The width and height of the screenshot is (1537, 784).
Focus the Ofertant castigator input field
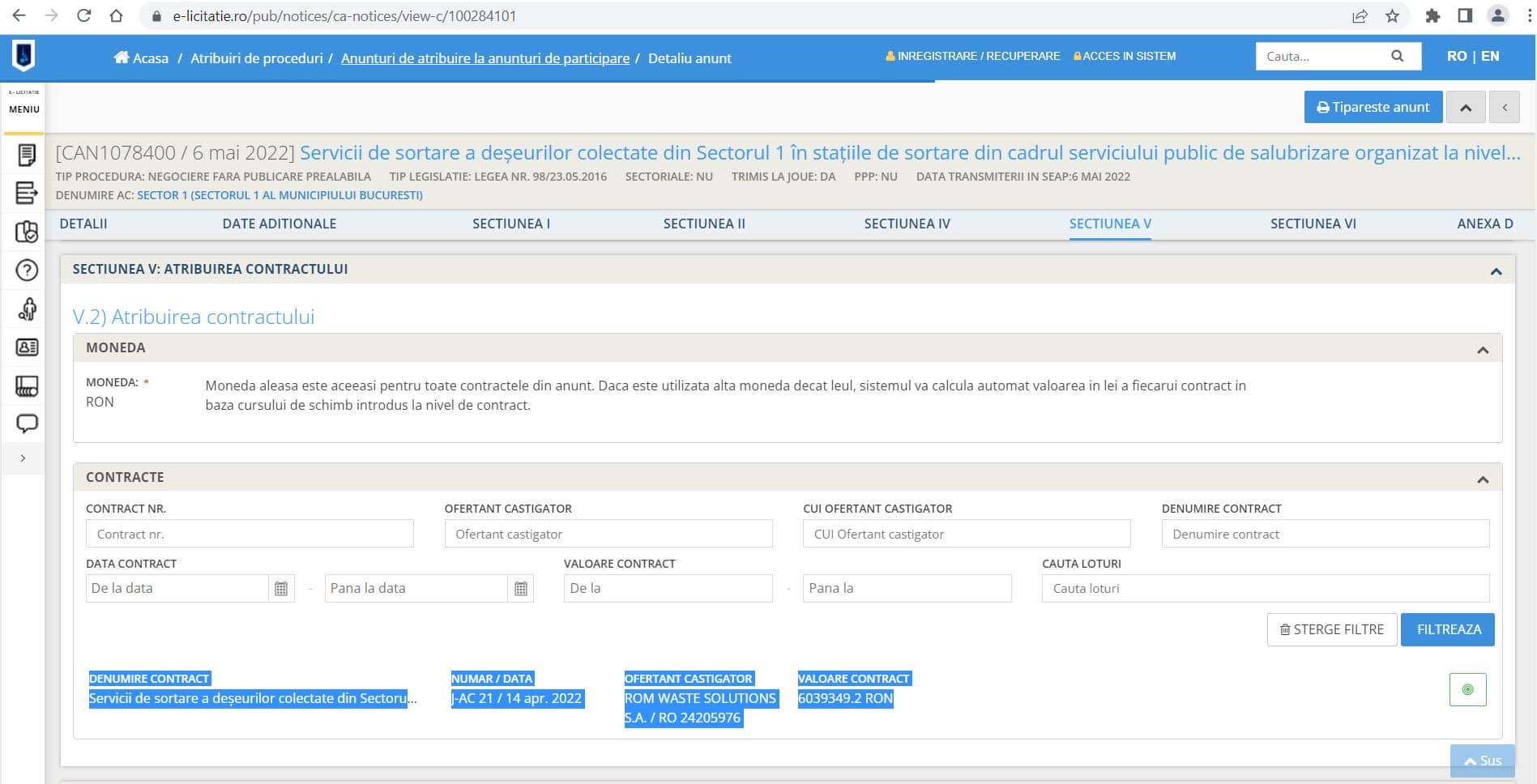(x=608, y=534)
